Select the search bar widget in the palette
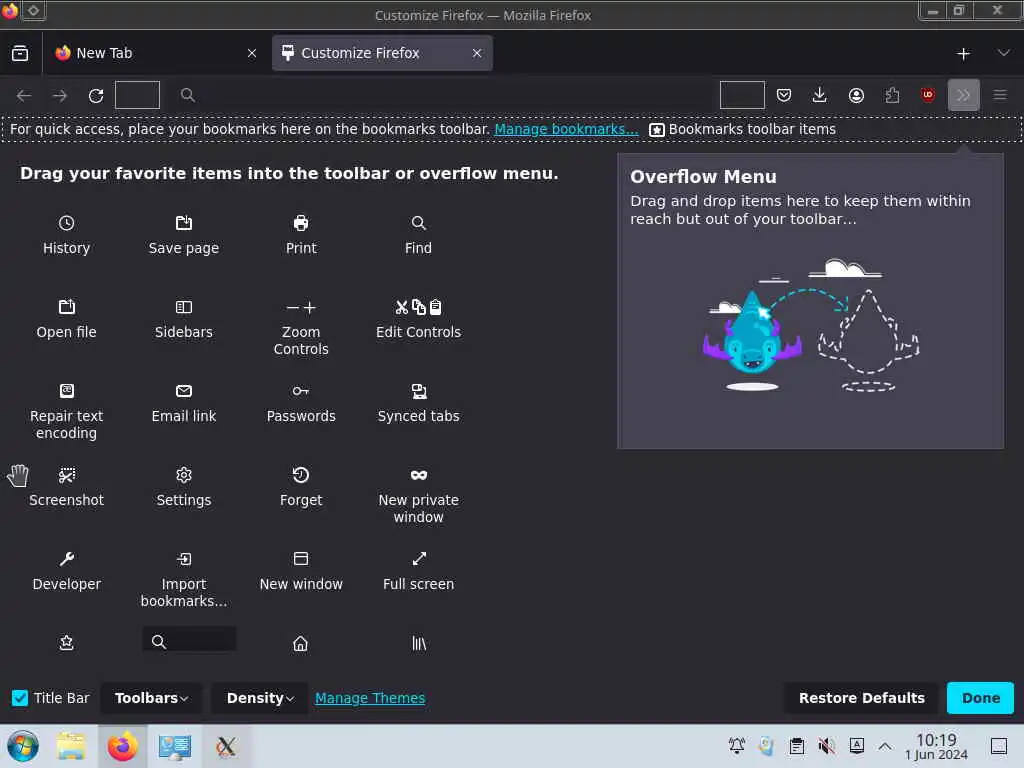Viewport: 1024px width, 768px height. (x=189, y=640)
